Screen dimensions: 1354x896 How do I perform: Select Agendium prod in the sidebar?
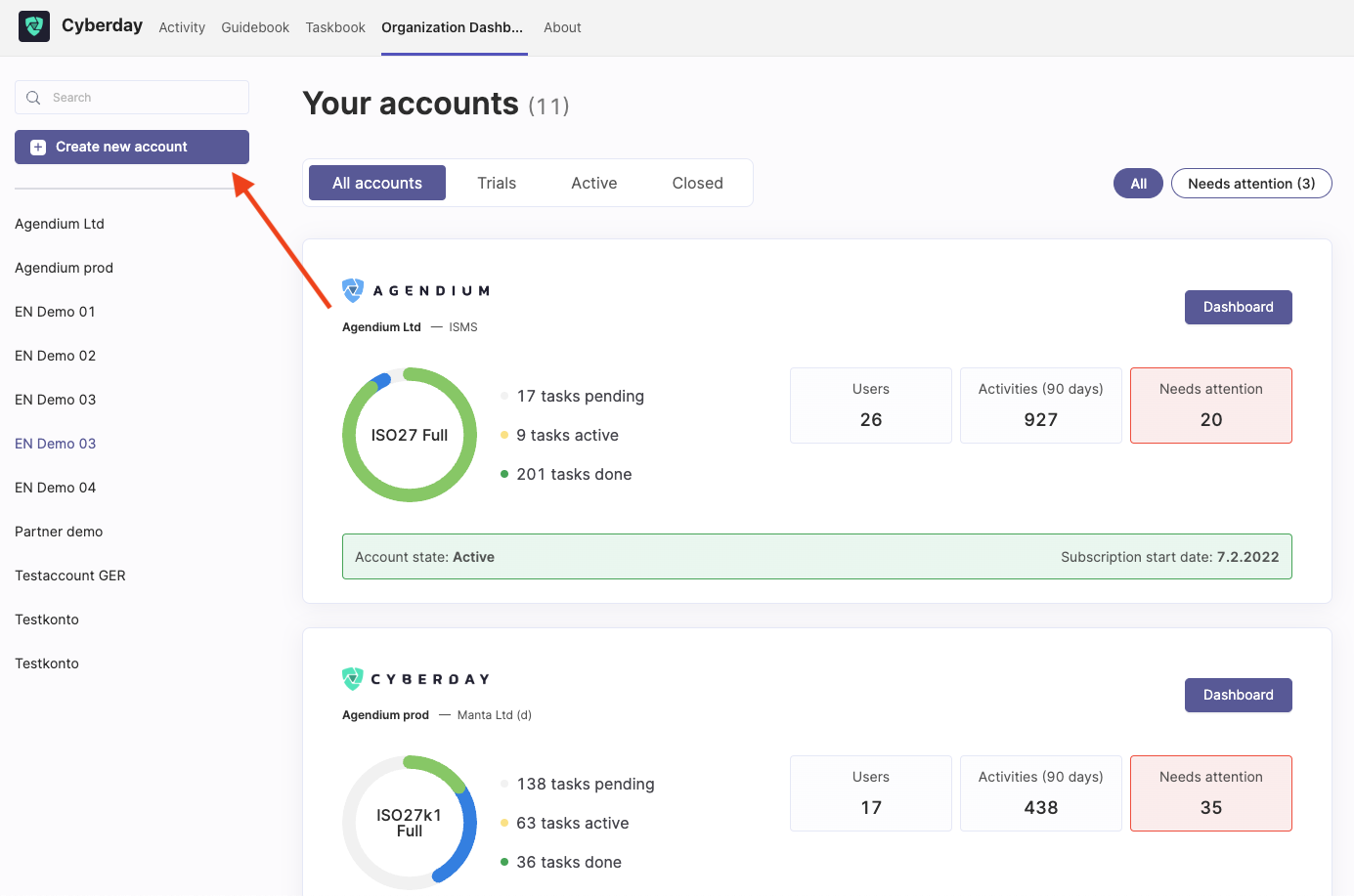click(65, 268)
